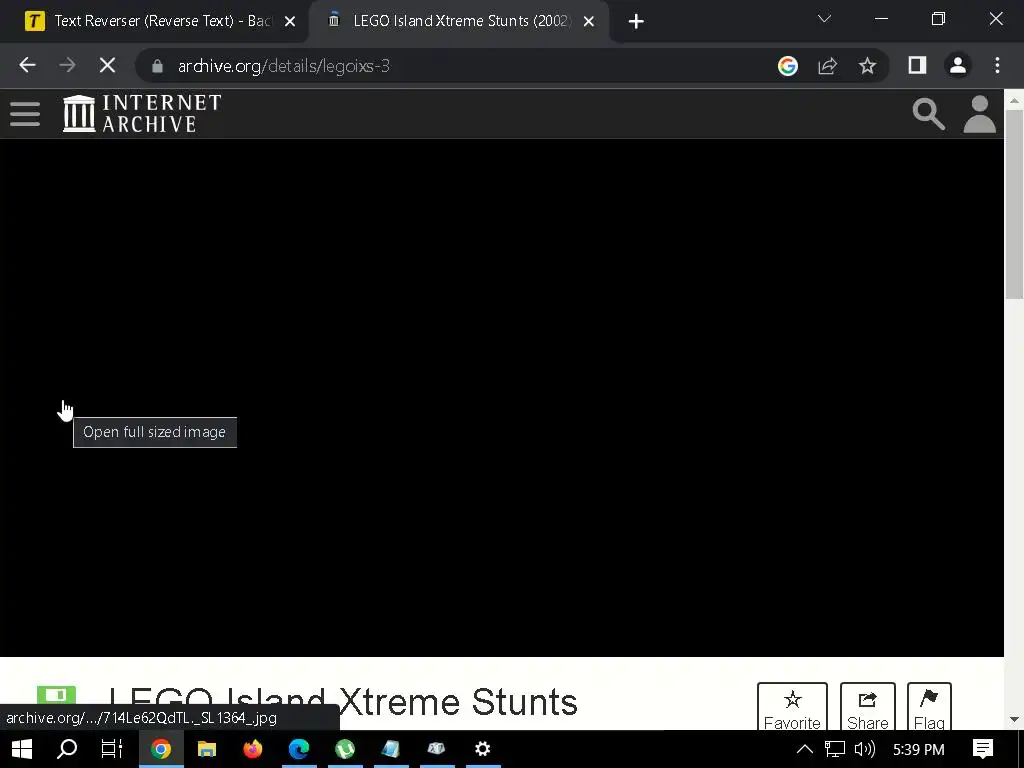
Task: Click the address bar URL
Action: tap(283, 66)
